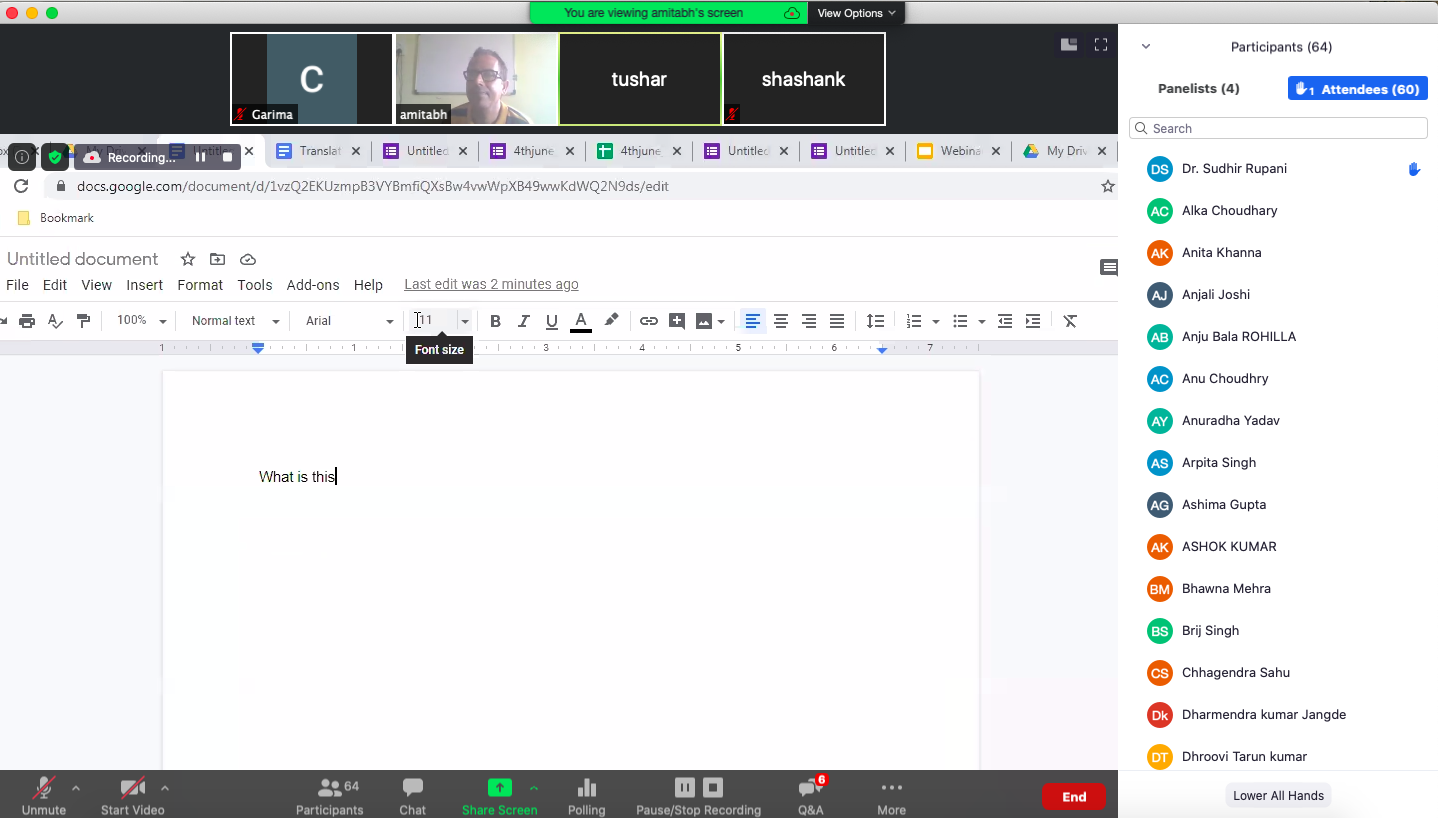Image resolution: width=1438 pixels, height=818 pixels.
Task: Open the Arial font family dropdown
Action: [349, 321]
